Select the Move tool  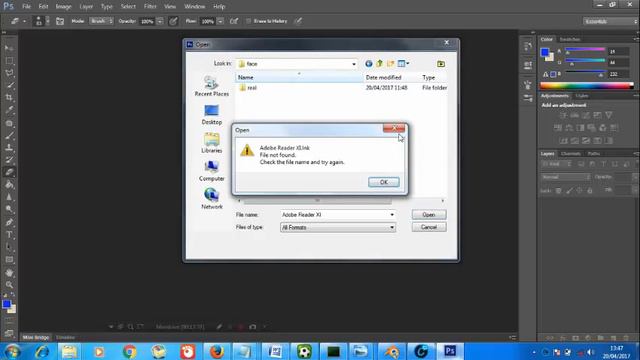click(9, 48)
